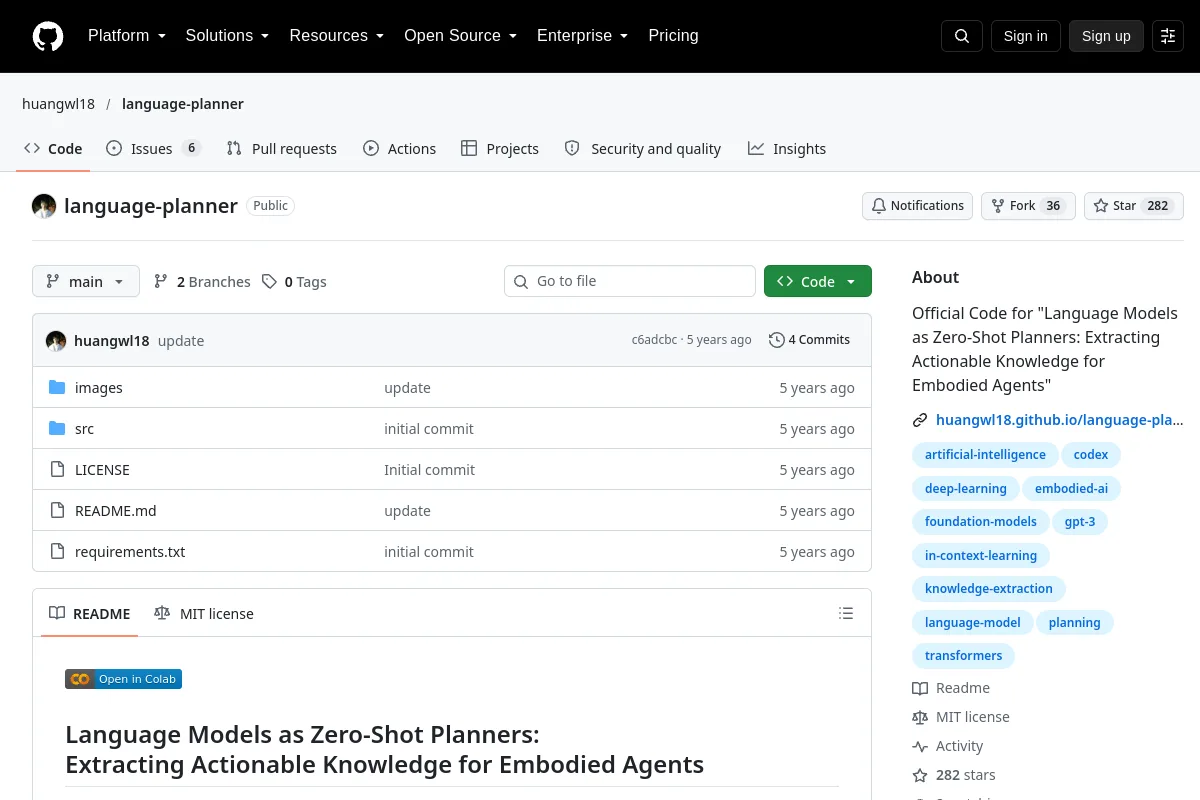Image resolution: width=1200 pixels, height=800 pixels.
Task: Select the gpt-3 topic tag
Action: 1080,522
